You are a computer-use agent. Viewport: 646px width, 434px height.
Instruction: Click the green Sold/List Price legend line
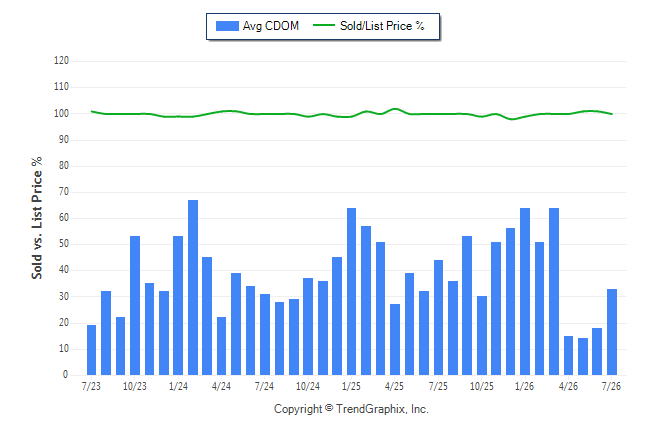[324, 26]
